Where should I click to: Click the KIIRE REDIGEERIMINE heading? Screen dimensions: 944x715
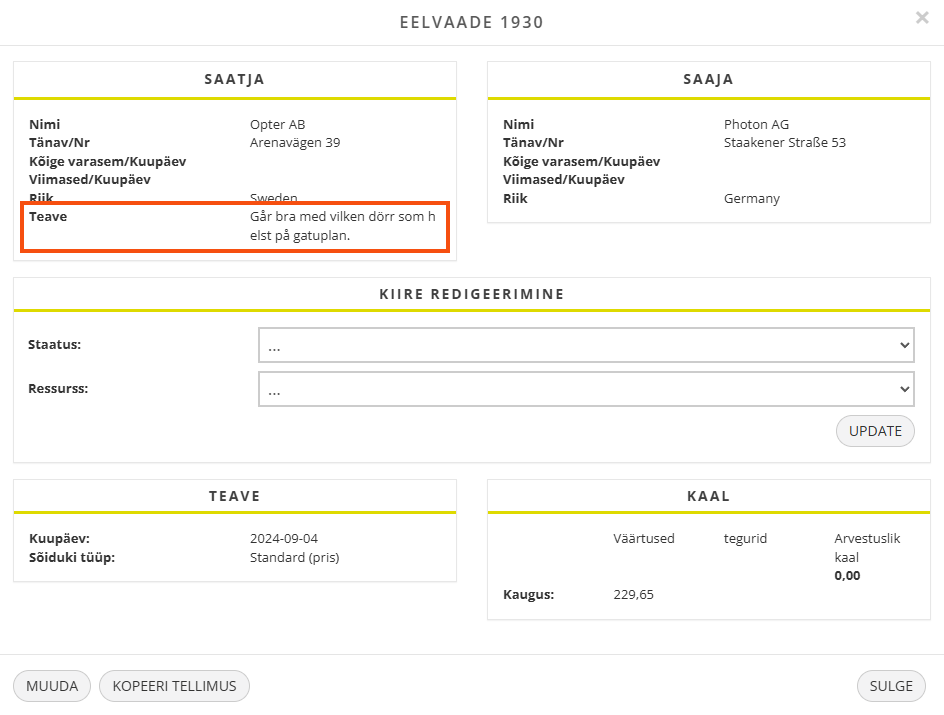472,295
